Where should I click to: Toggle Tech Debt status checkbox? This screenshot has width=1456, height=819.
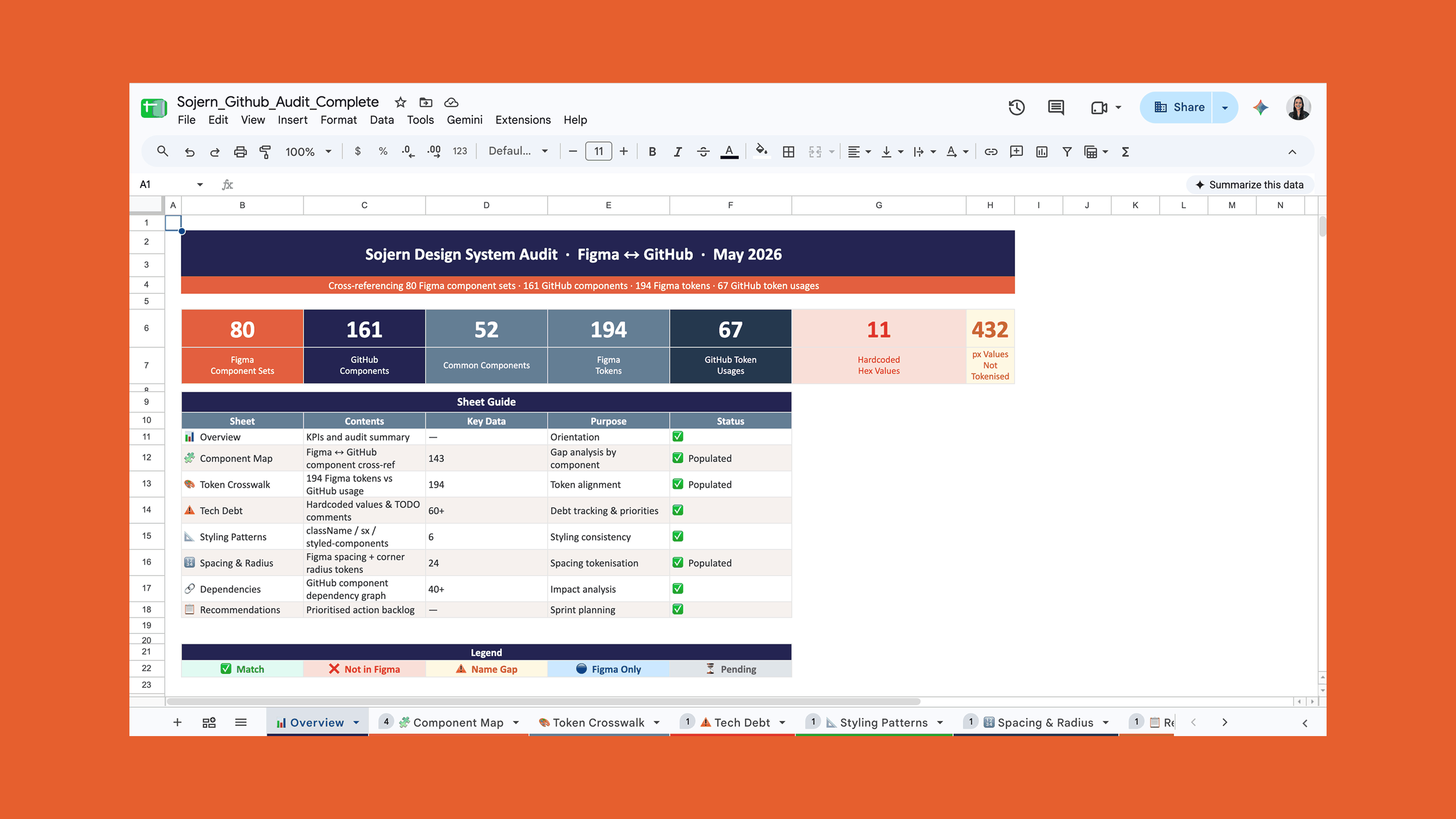(x=677, y=510)
